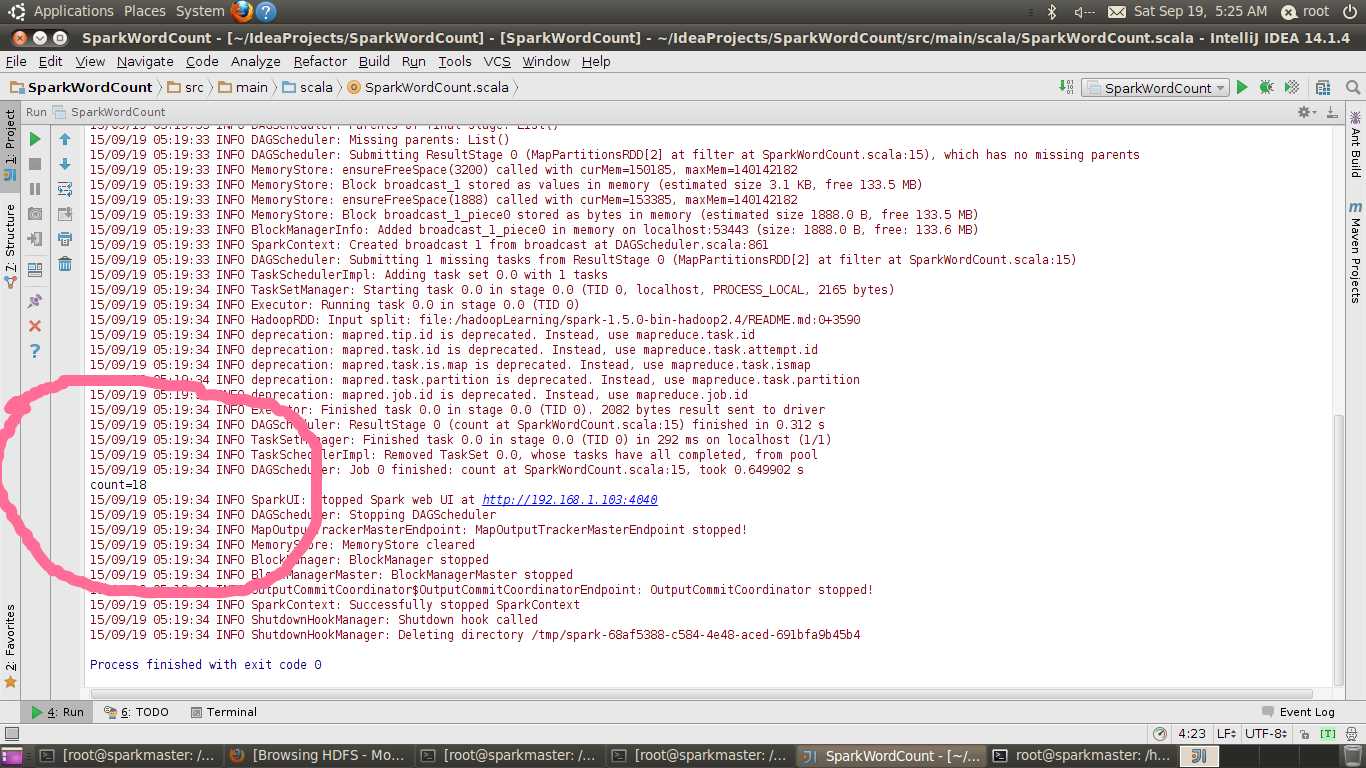Clear console with trash icon
Viewport: 1366px width, 768px height.
(x=65, y=264)
